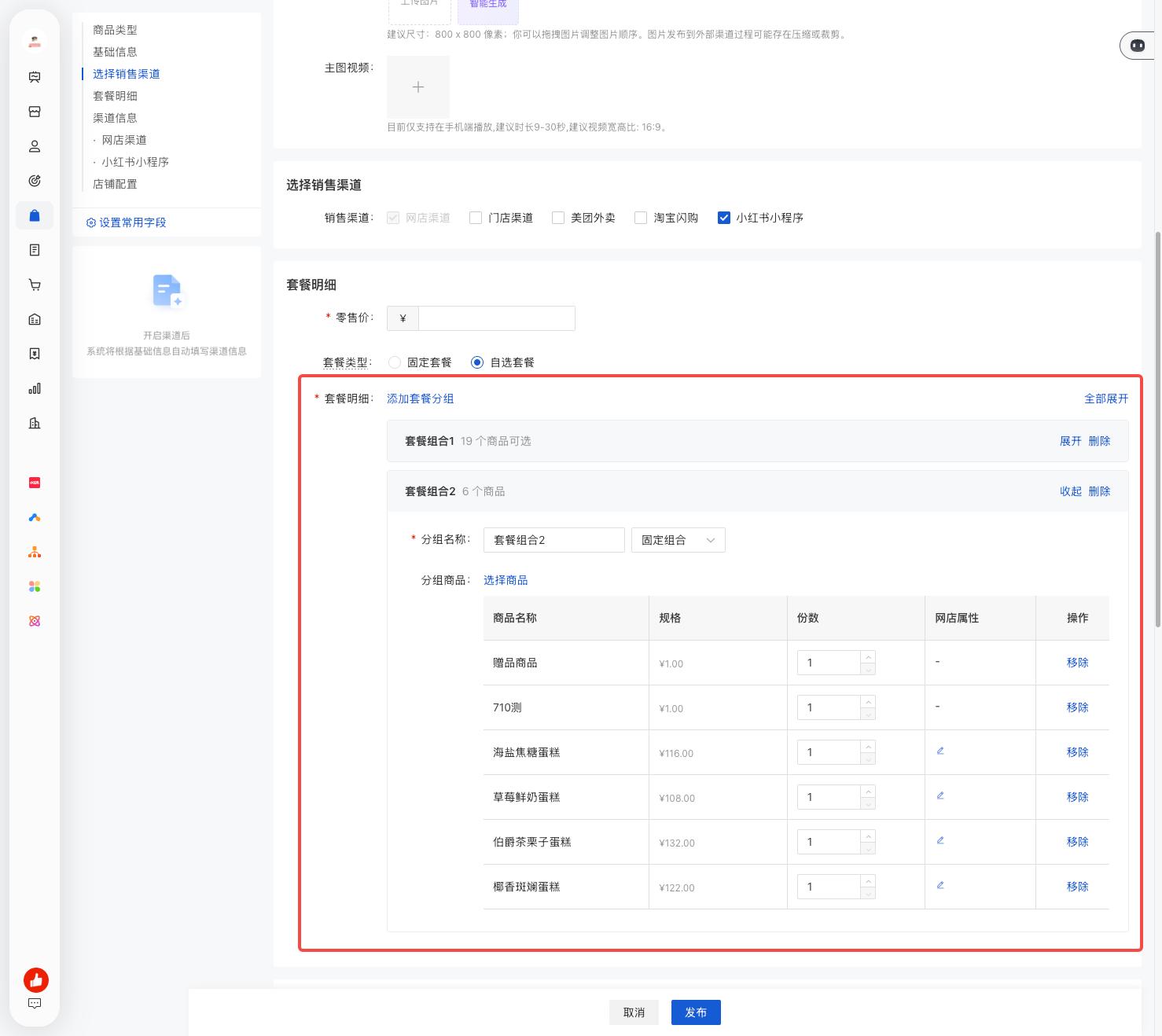This screenshot has width=1162, height=1036.
Task: Uncheck the 小红书小程序 channel checkbox
Action: pos(724,218)
